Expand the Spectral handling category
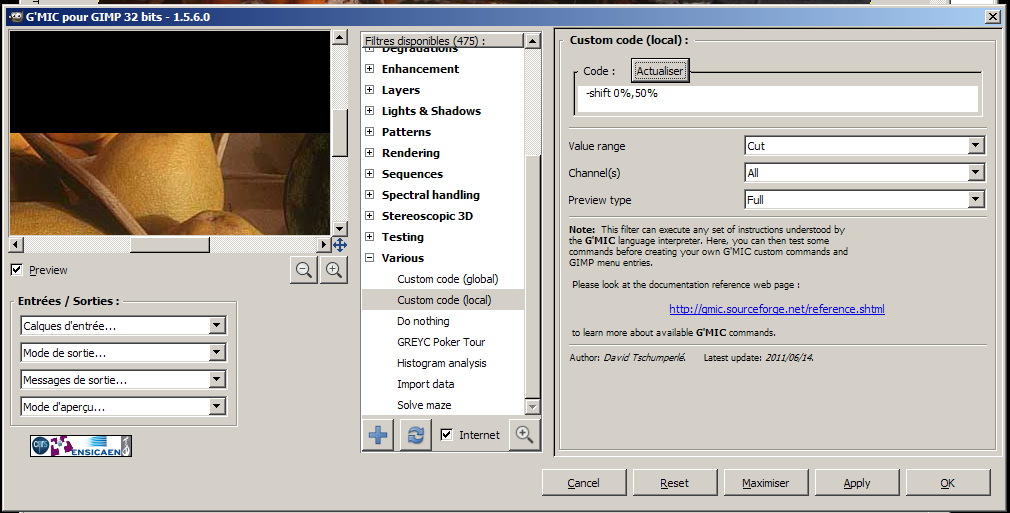Screen dimensions: 1010x513 [x=370, y=195]
